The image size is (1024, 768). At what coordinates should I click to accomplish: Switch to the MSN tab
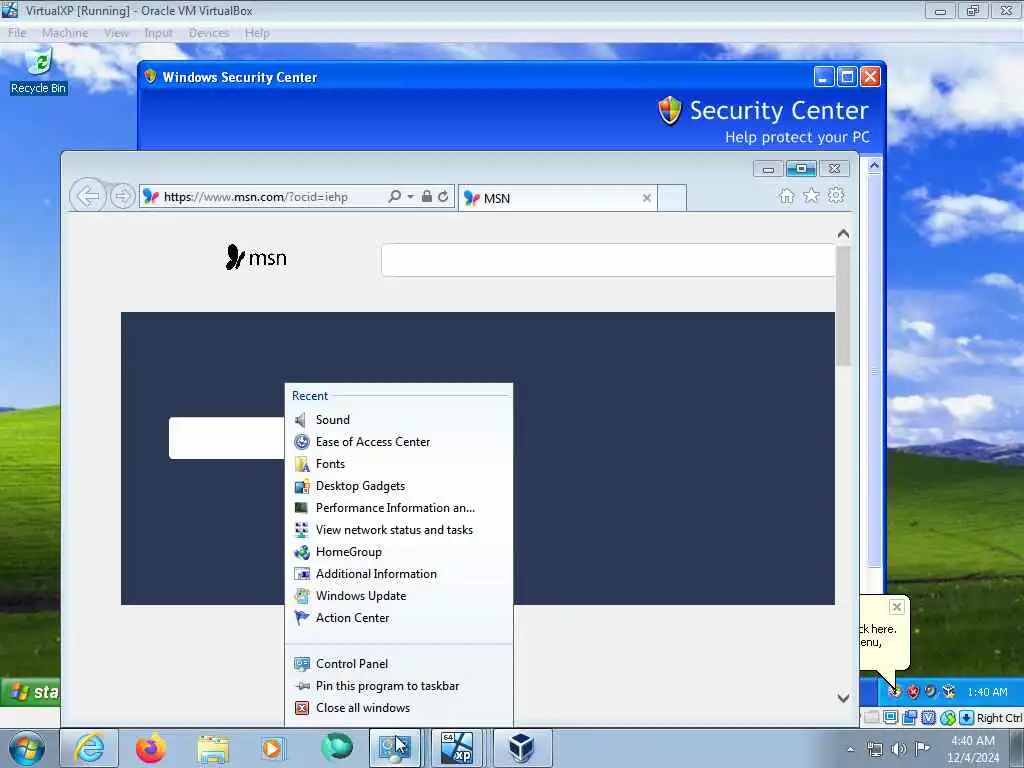[x=558, y=198]
